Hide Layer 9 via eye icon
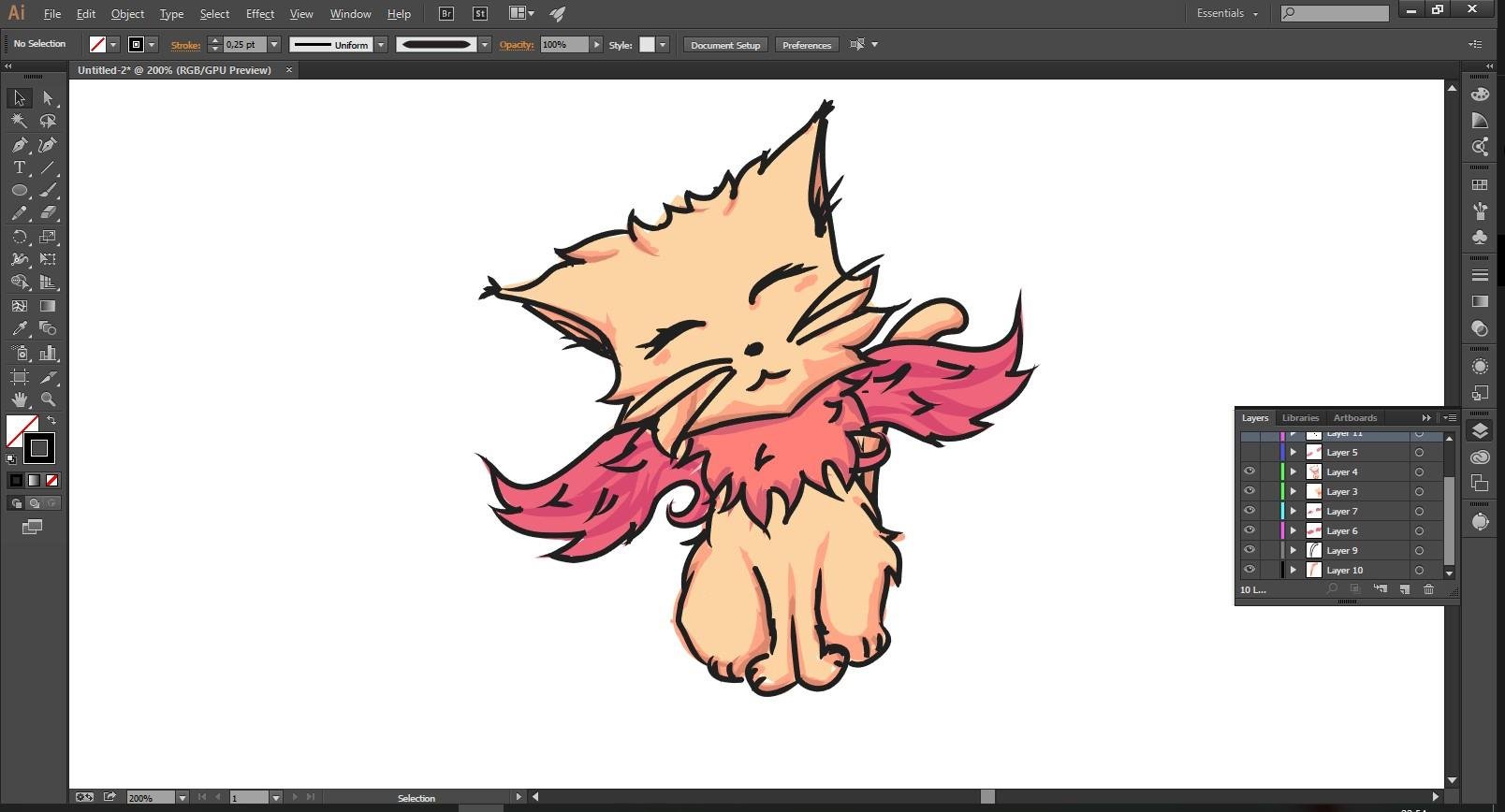Screen dimensions: 1505x812 1249,550
